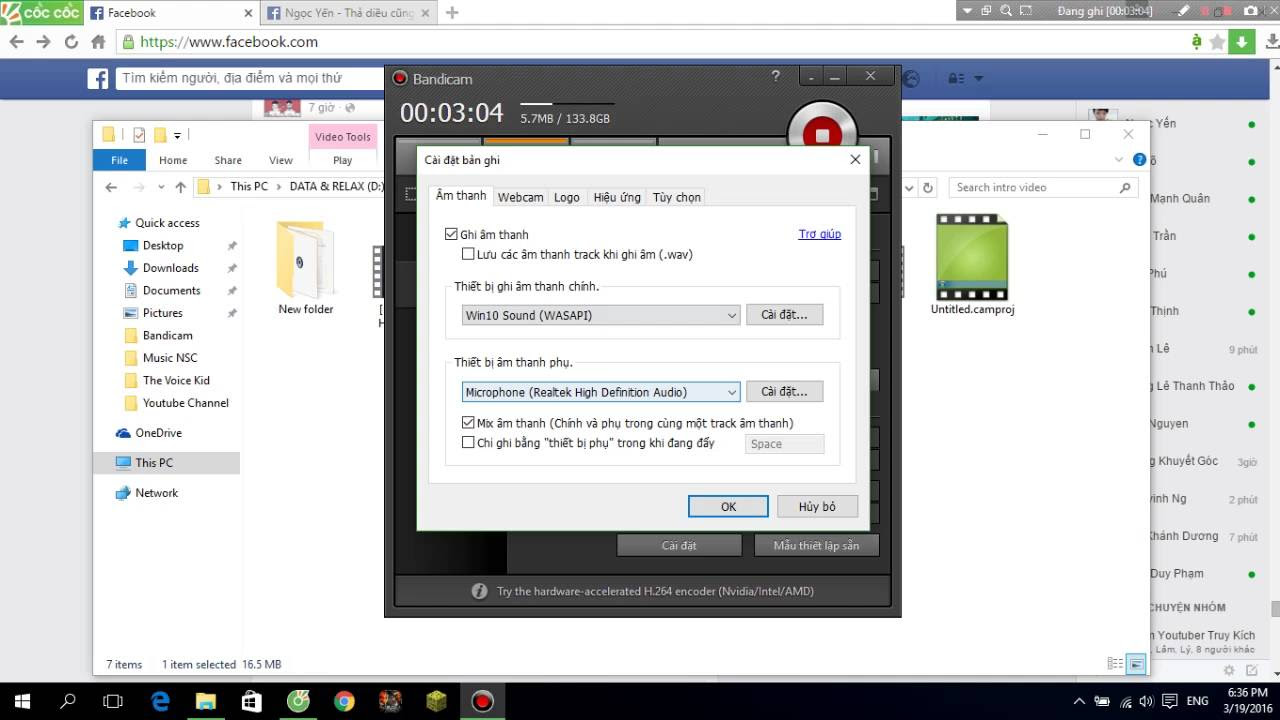Open Bandicam help question mark icon
The height and width of the screenshot is (720, 1280).
point(776,76)
